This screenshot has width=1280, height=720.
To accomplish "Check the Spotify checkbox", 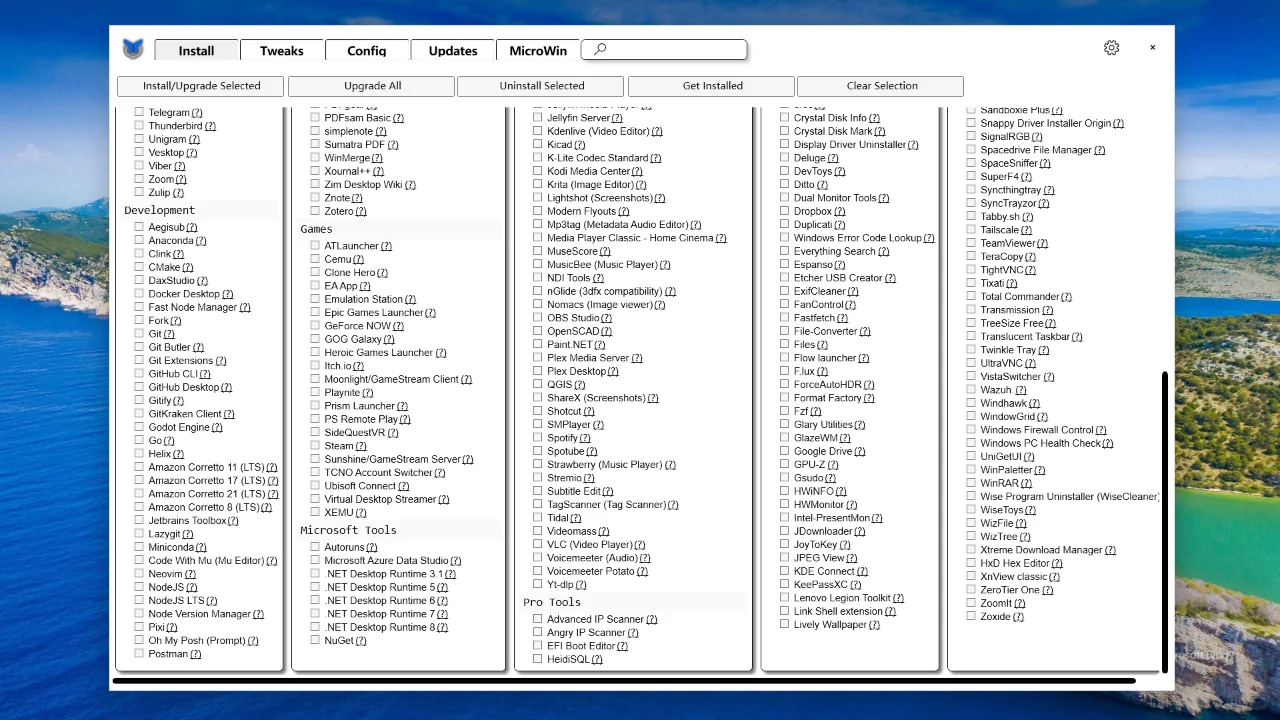I will [x=537, y=438].
